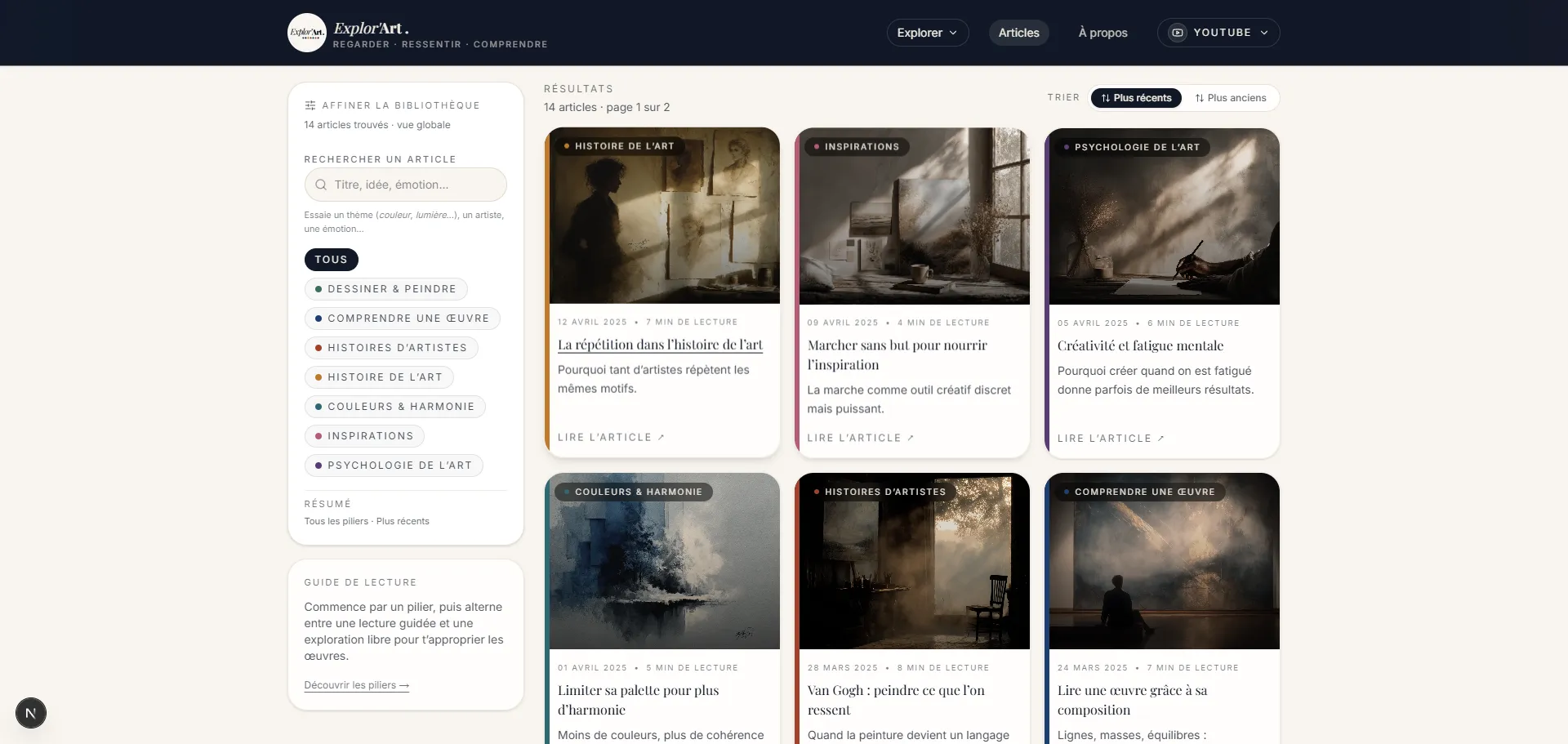Open the À propos menu item
Image resolution: width=1568 pixels, height=744 pixels.
point(1102,33)
